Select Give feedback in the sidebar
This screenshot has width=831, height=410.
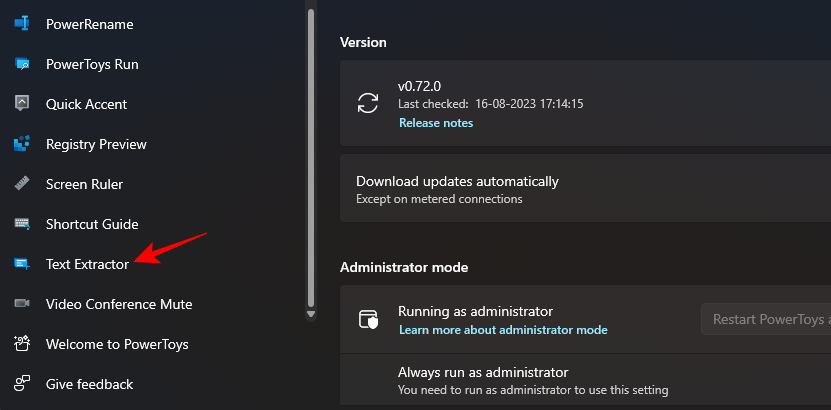click(x=89, y=384)
